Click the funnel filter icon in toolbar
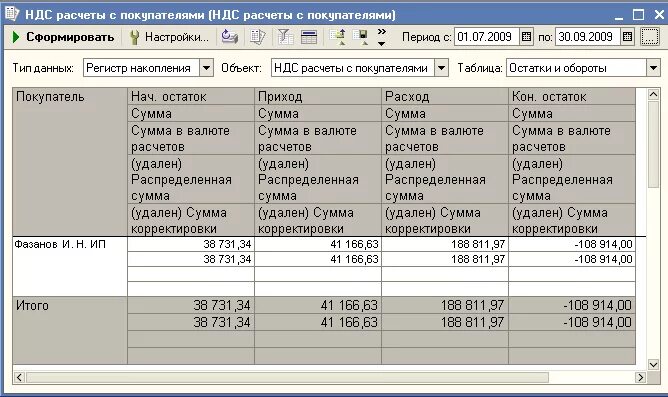The image size is (668, 397). tap(285, 37)
